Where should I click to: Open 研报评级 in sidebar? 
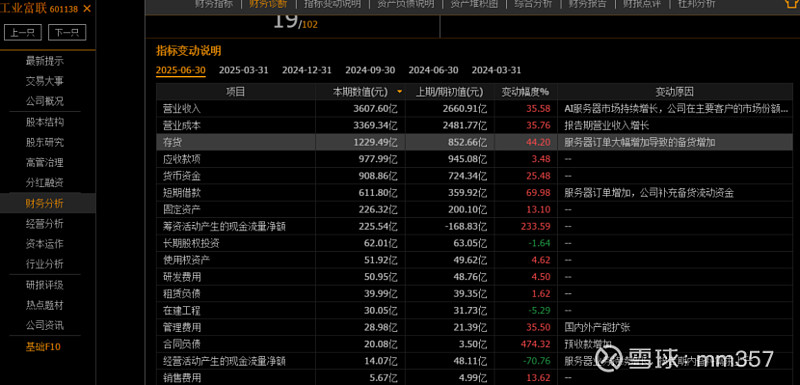pyautogui.click(x=45, y=285)
